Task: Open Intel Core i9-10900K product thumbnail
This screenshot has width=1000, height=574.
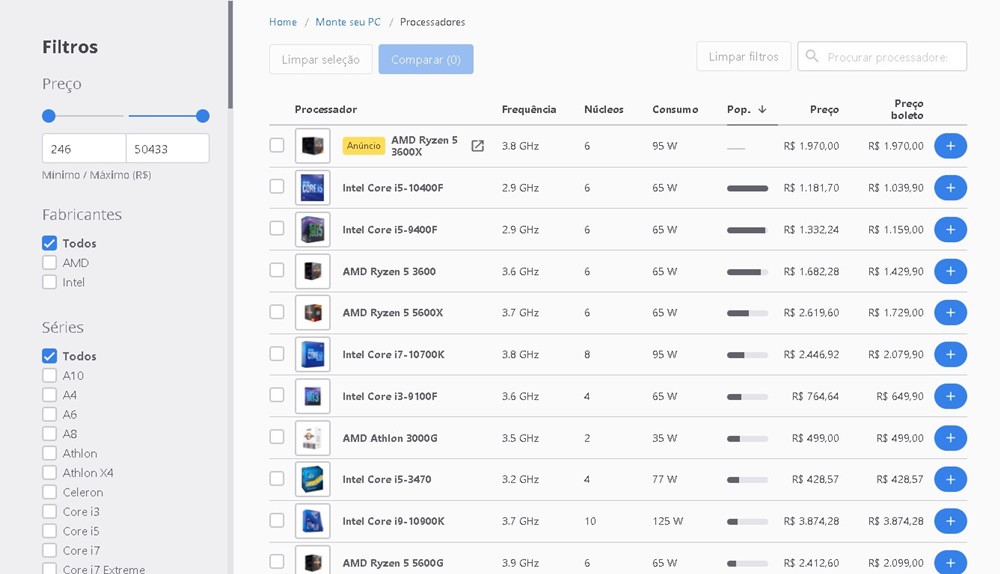Action: point(312,521)
